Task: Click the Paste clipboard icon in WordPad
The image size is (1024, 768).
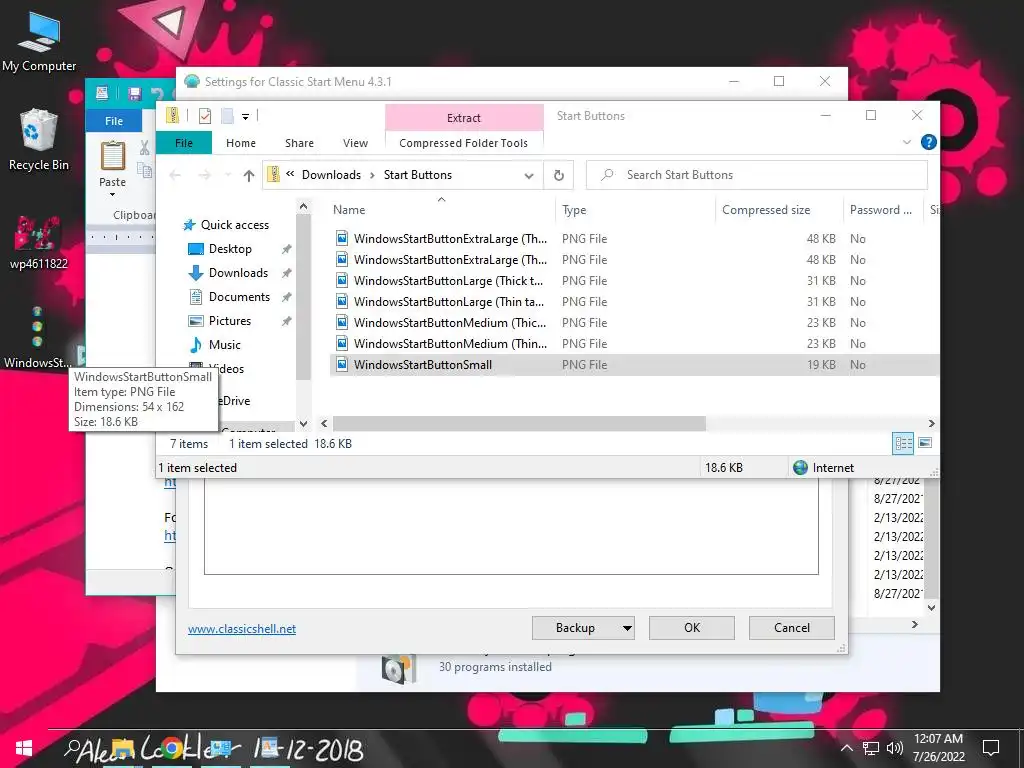Action: click(112, 157)
